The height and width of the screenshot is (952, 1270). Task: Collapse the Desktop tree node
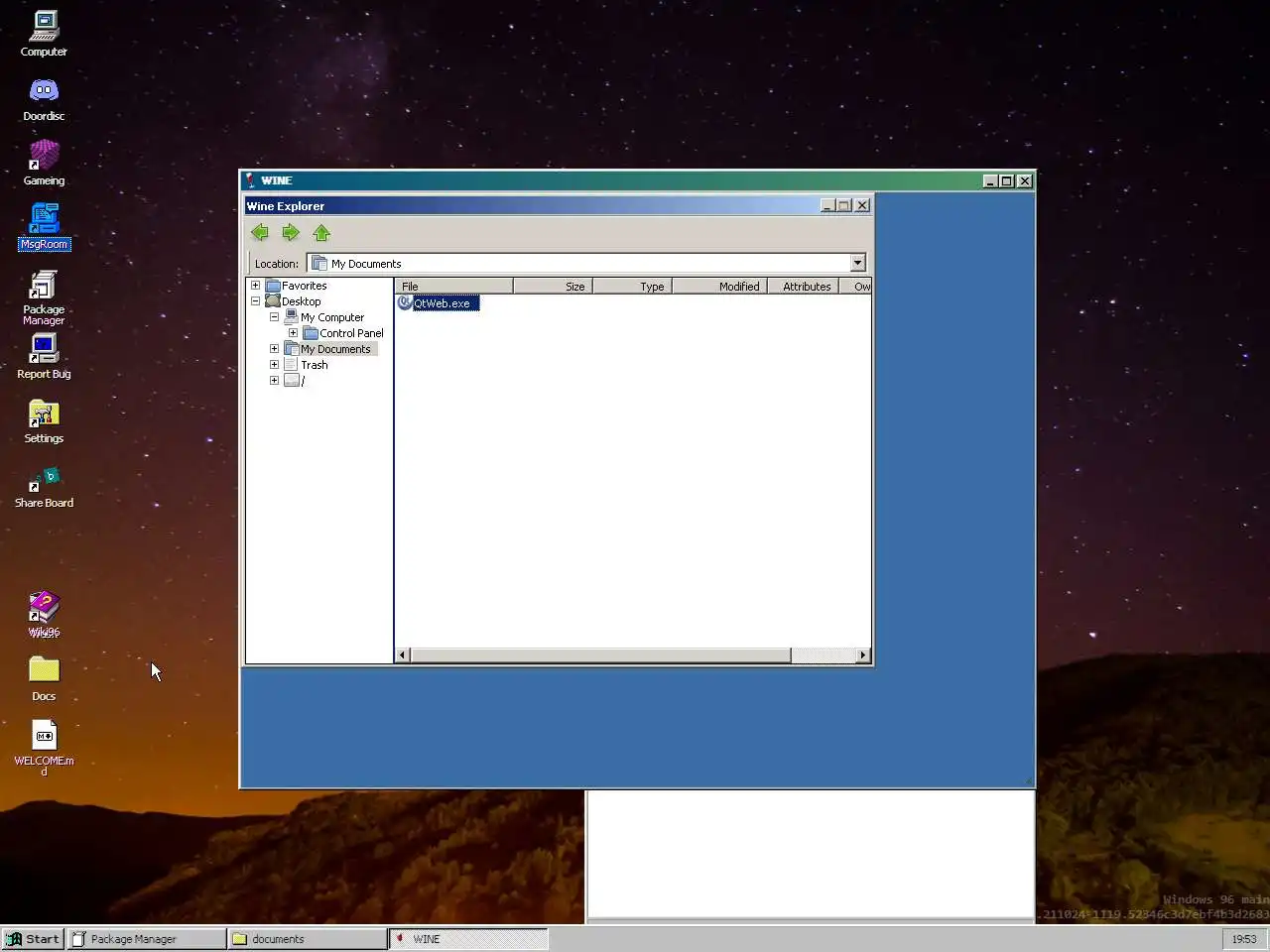click(x=255, y=301)
